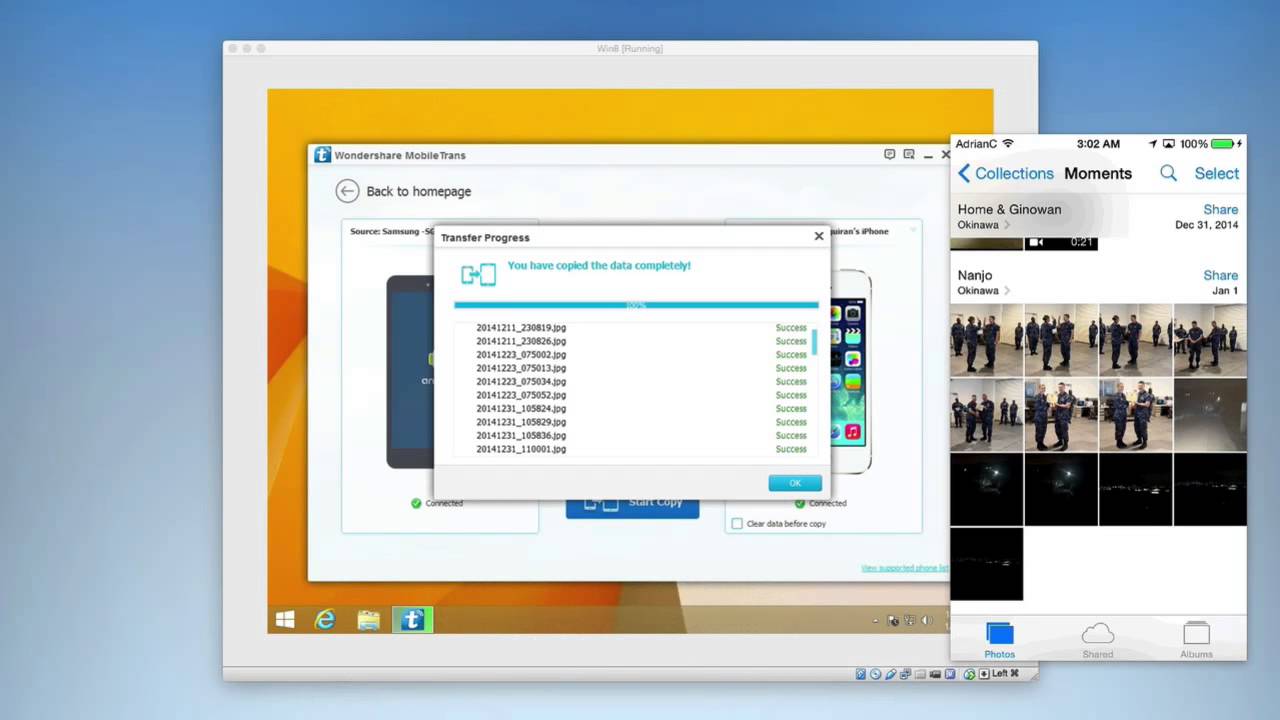
Task: Select file 20141223_075034.jpg row
Action: [x=634, y=382]
